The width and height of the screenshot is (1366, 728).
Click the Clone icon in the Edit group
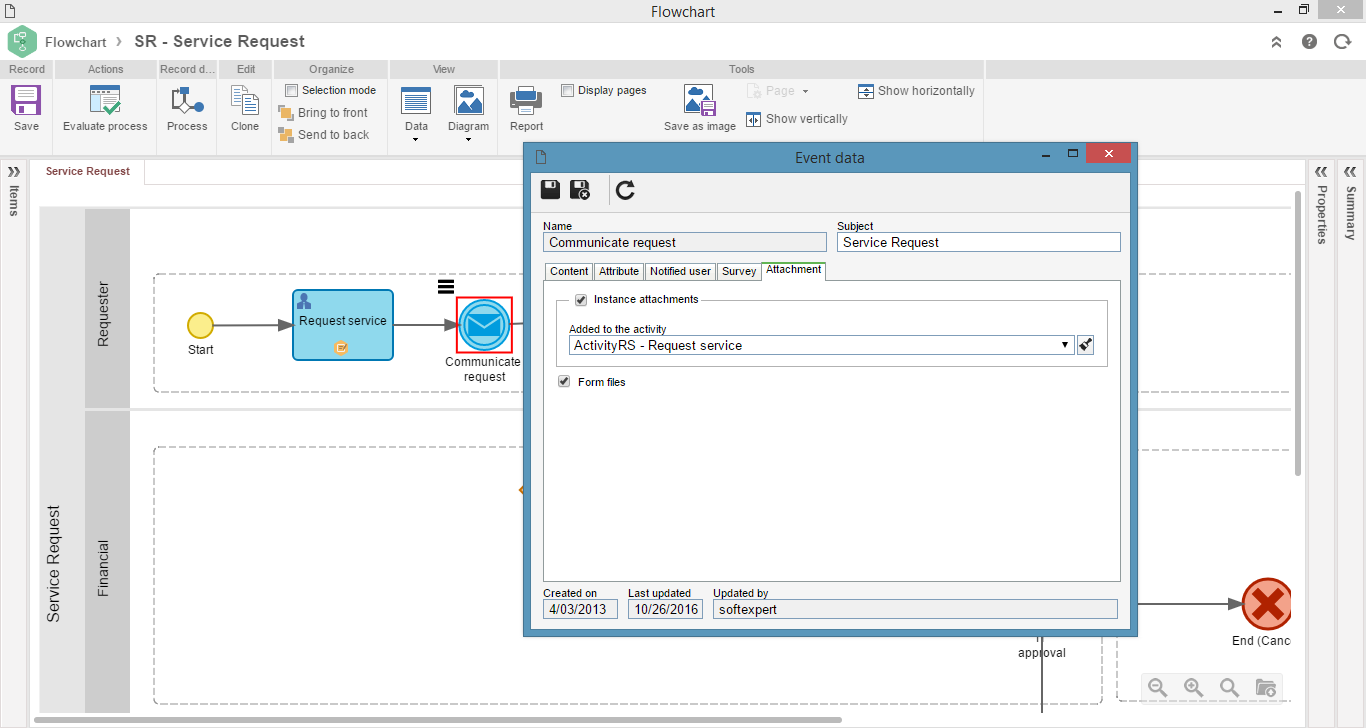[245, 101]
